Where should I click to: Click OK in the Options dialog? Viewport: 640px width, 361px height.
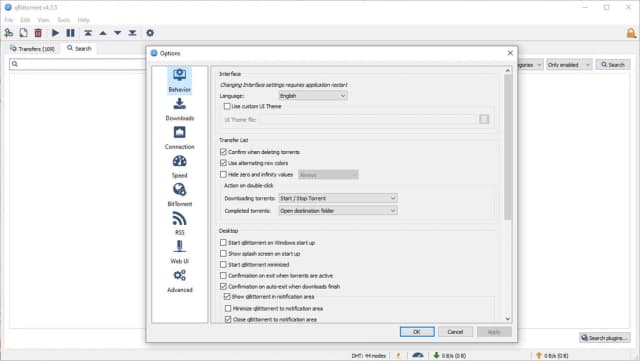pyautogui.click(x=417, y=332)
